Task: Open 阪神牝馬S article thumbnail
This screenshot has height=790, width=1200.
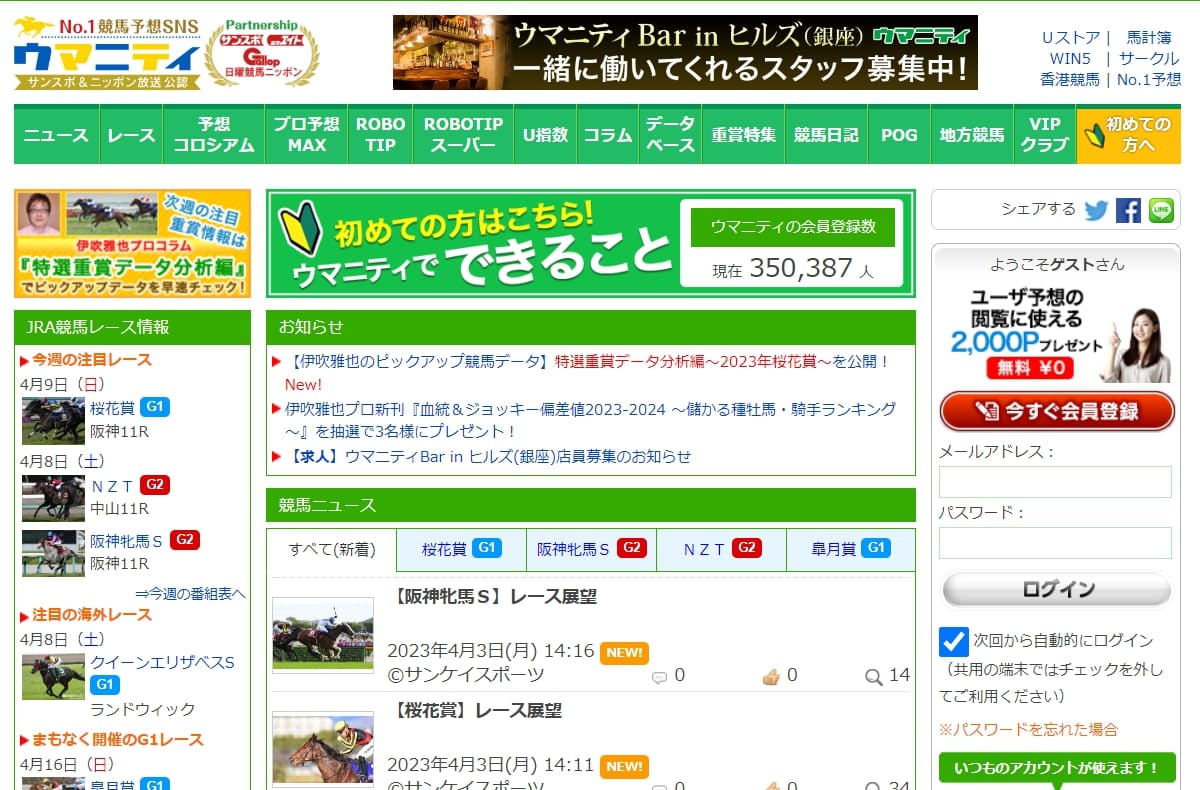Action: [x=323, y=635]
